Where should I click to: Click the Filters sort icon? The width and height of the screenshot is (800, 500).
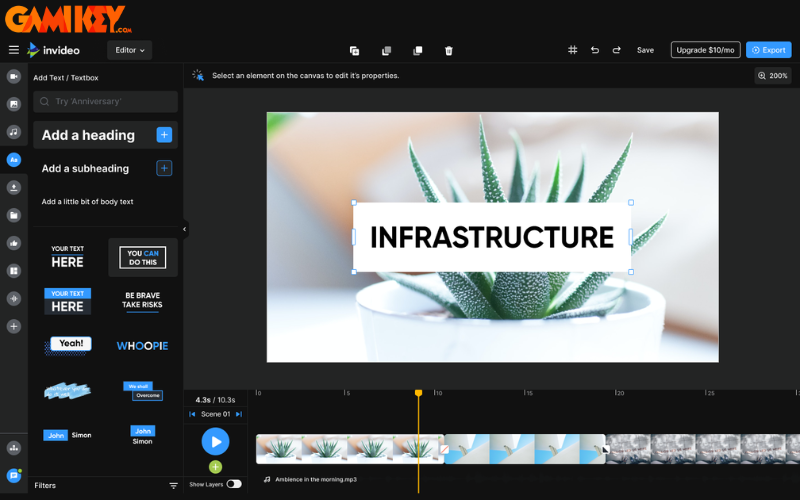[173, 486]
